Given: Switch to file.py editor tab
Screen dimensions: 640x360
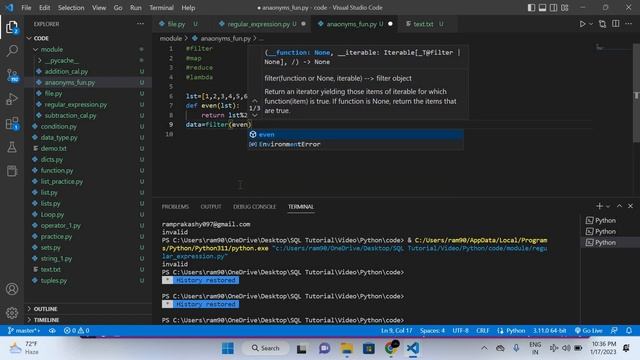Looking at the screenshot, I should pos(176,24).
